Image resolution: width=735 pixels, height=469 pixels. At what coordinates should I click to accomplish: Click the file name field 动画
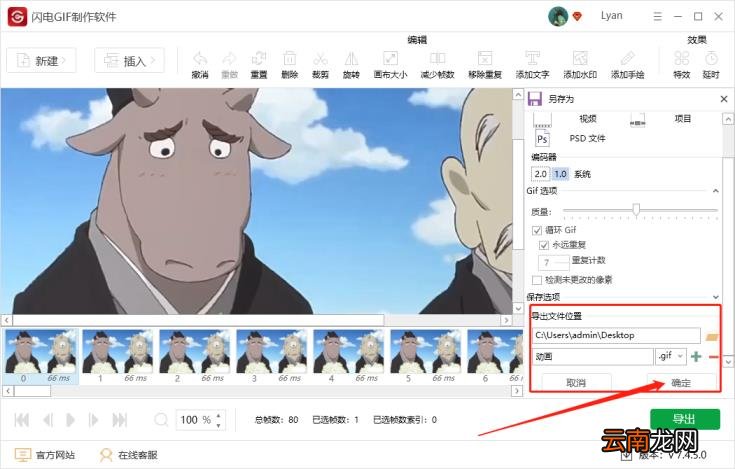tap(592, 357)
